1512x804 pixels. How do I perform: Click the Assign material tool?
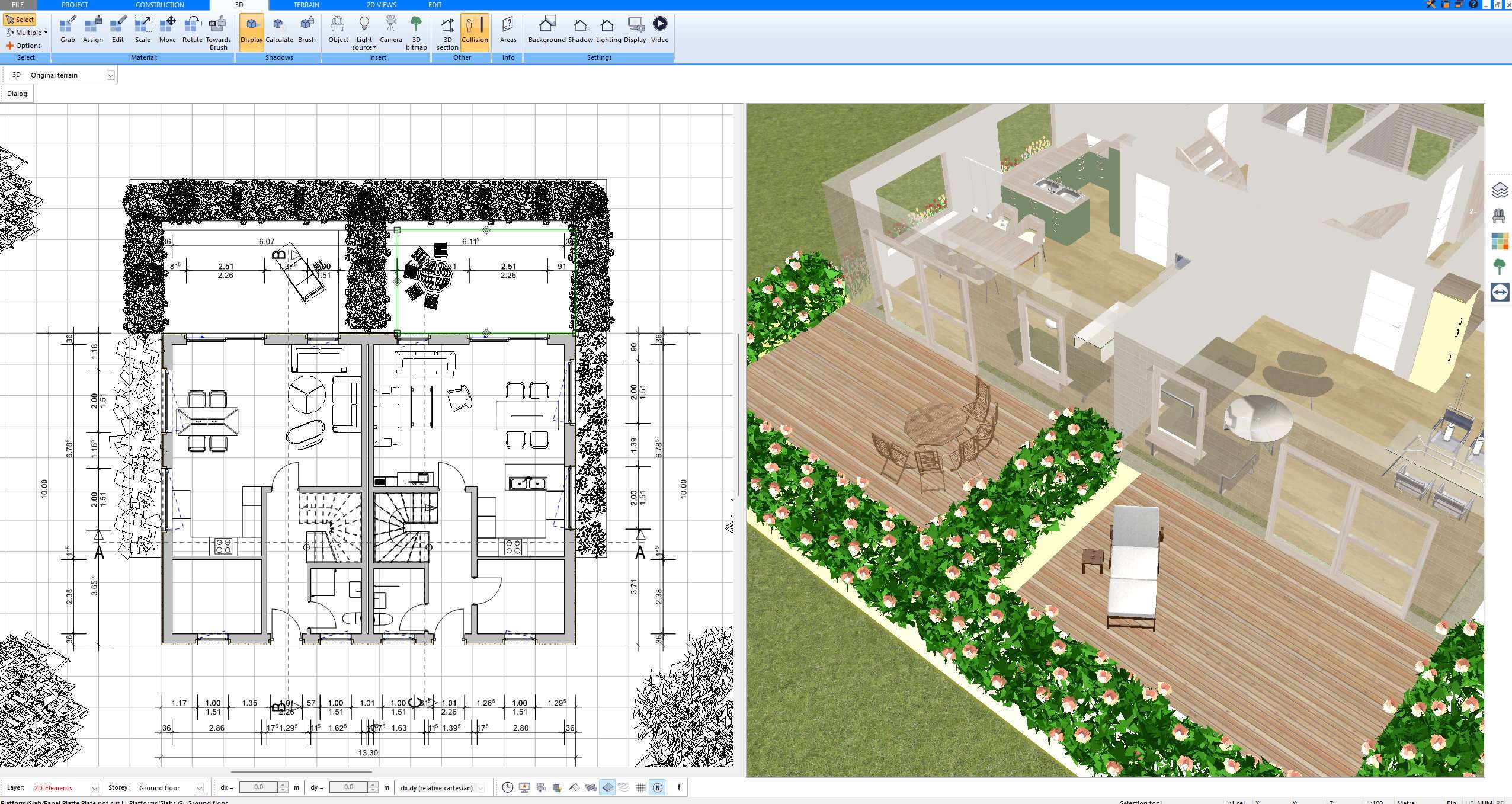tap(92, 30)
